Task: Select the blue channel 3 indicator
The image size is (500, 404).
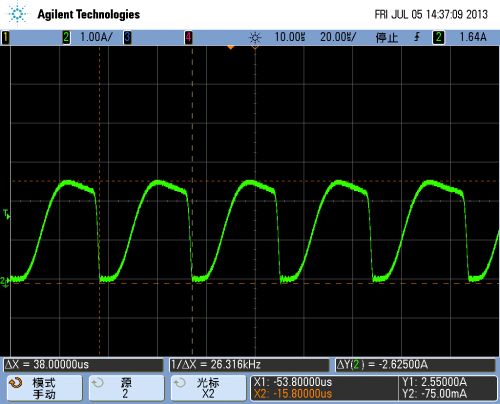Action: (x=127, y=37)
